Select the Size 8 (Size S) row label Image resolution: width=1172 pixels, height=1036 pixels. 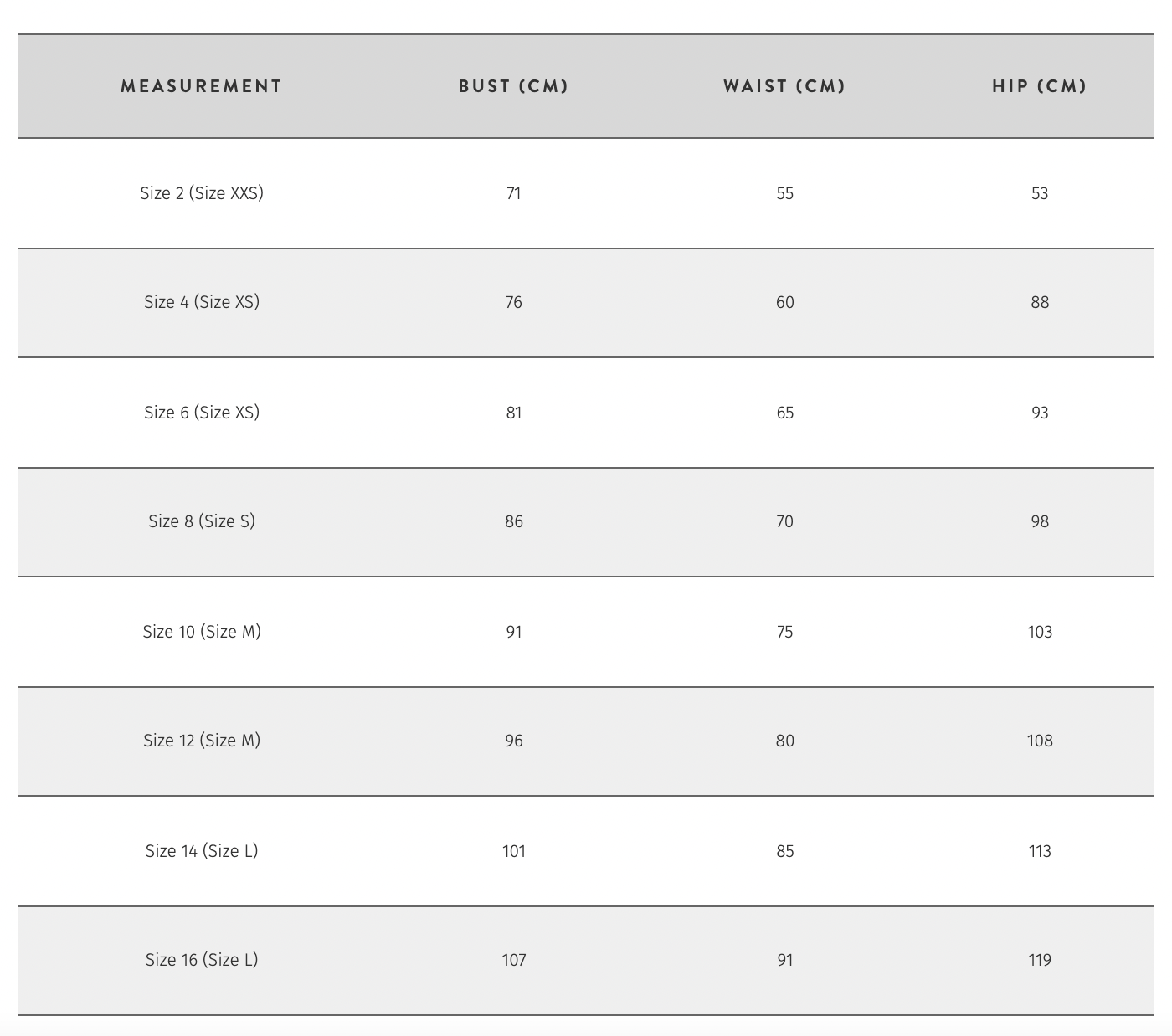[x=201, y=521]
